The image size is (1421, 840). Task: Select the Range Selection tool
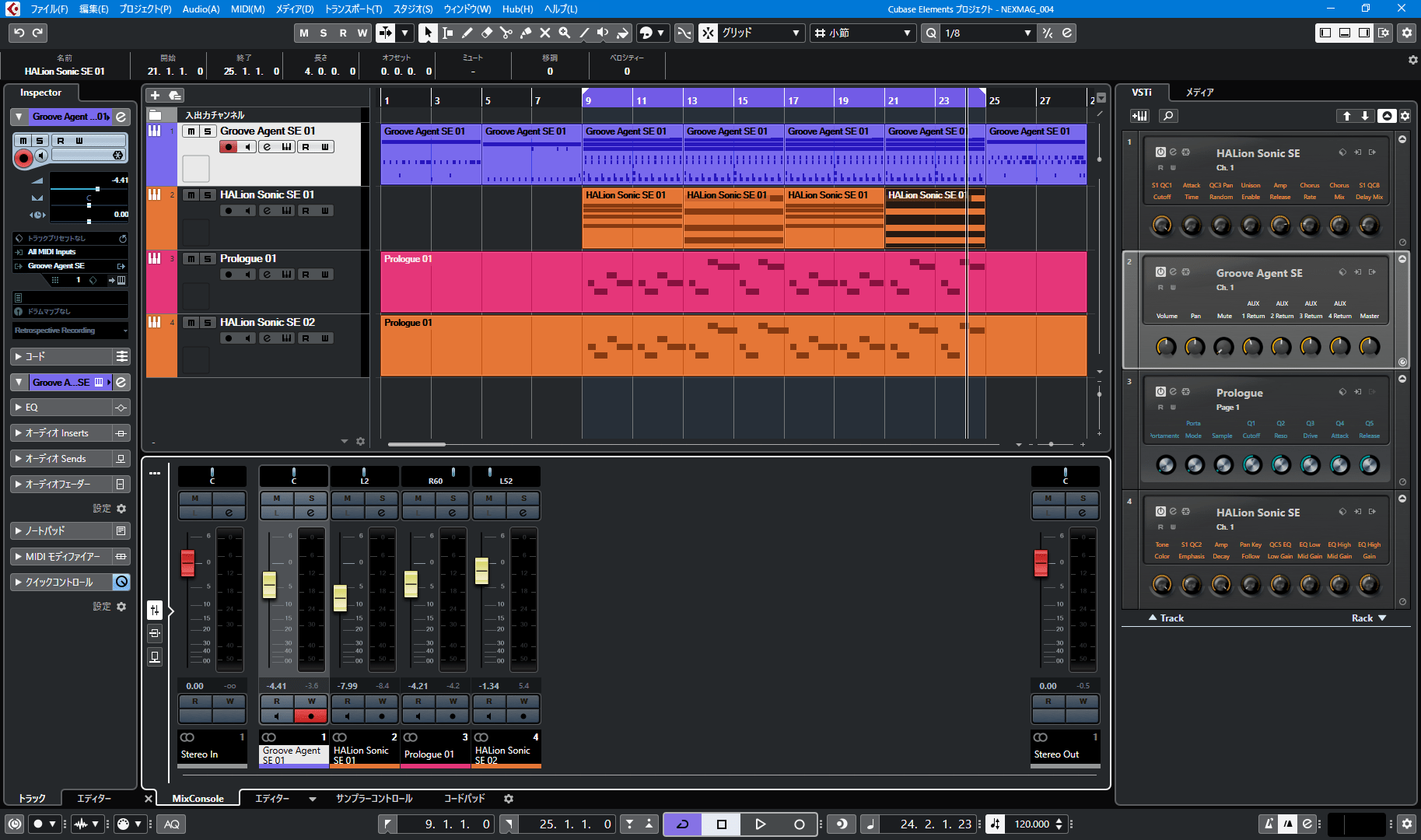tap(448, 33)
